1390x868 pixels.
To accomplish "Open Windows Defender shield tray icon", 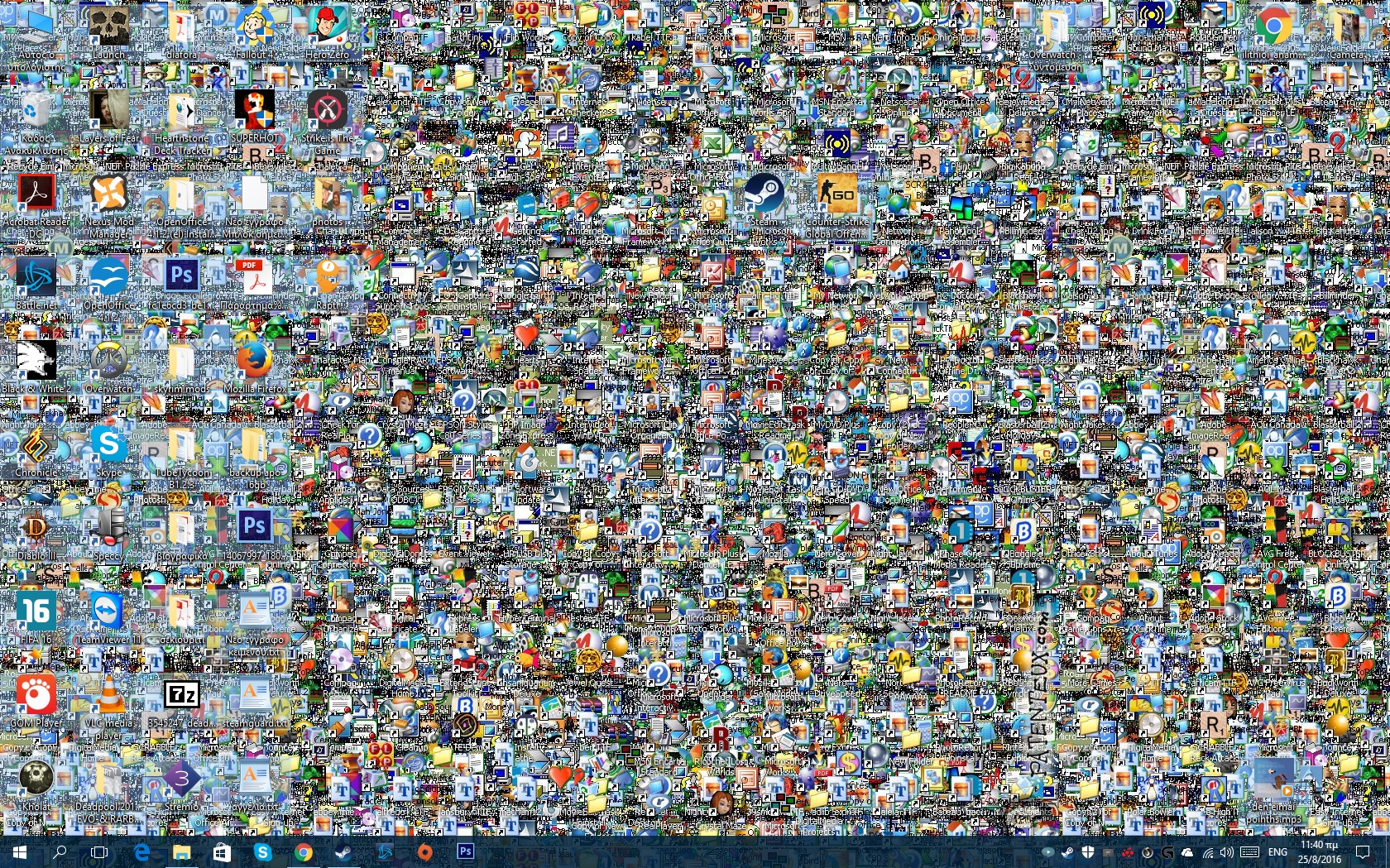I will [x=1088, y=852].
